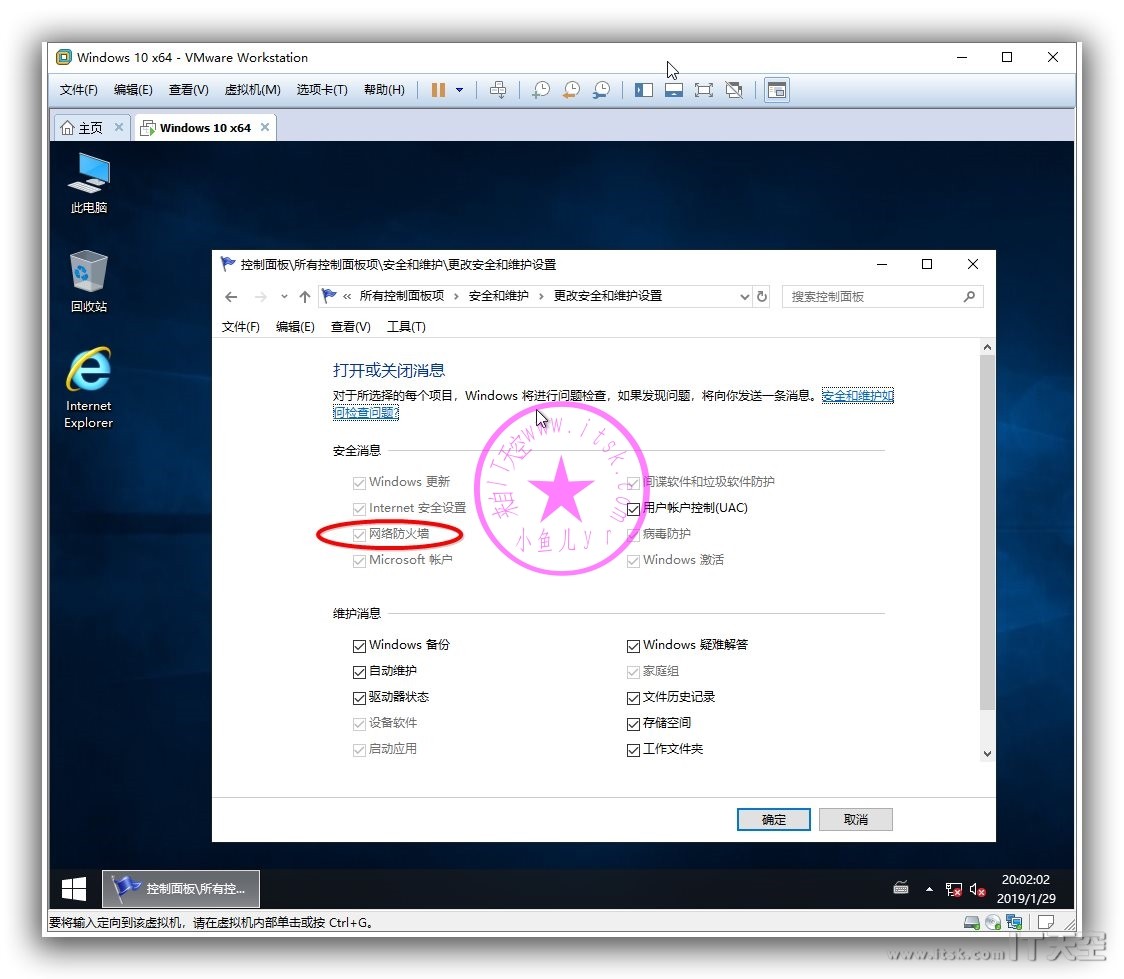Screen dimensions: 1124x979
Task: Click the Unity mode toolbar icon
Action: (734, 90)
